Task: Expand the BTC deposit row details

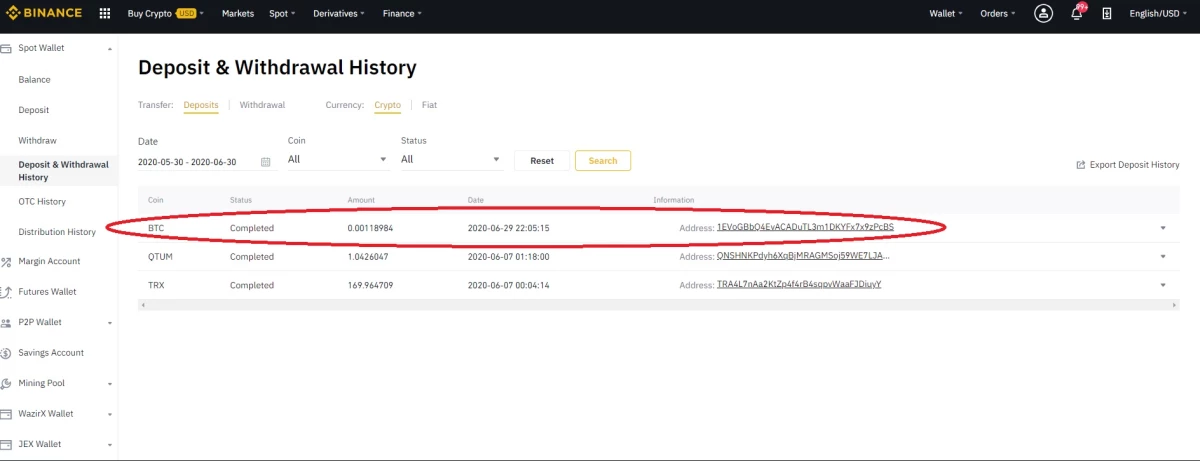Action: [1163, 229]
